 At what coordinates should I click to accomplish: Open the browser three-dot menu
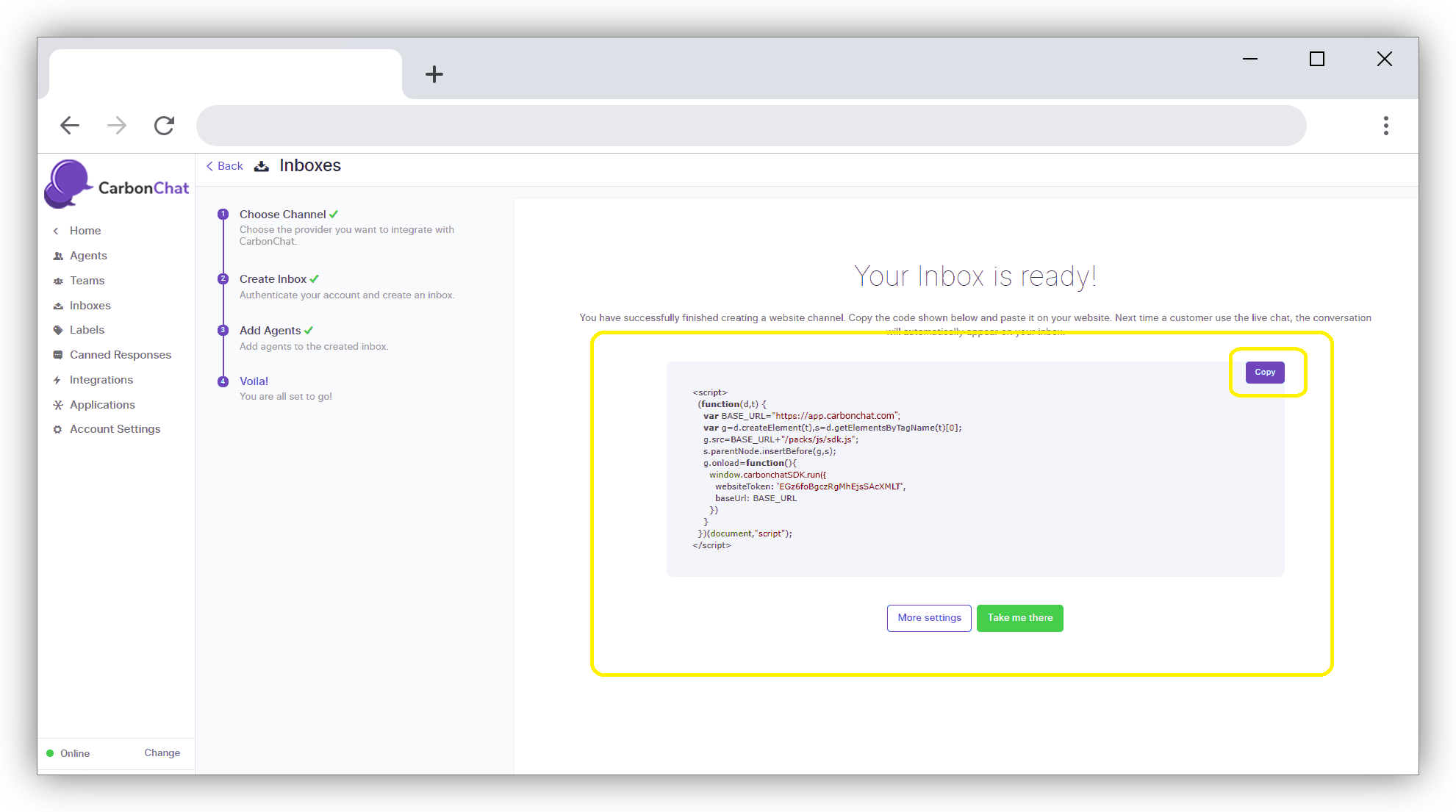1385,126
